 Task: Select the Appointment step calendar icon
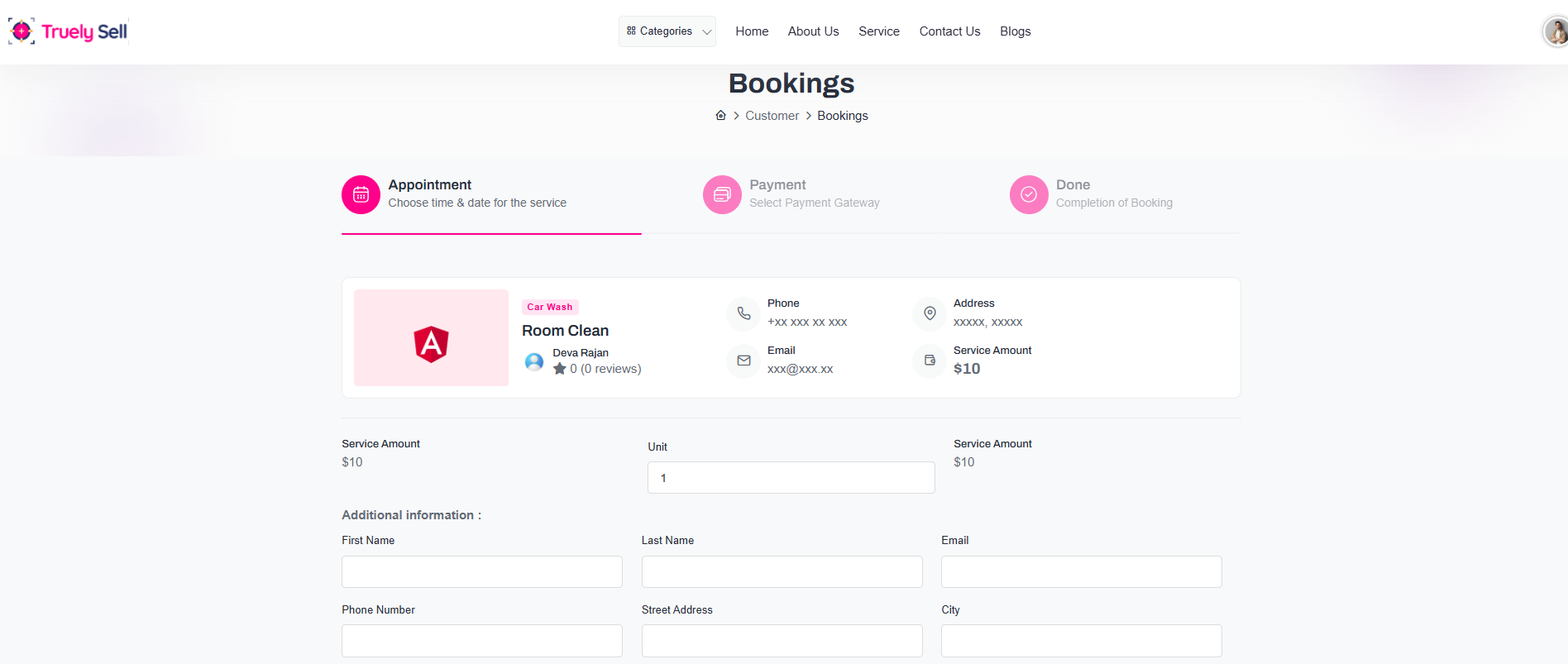click(x=361, y=194)
